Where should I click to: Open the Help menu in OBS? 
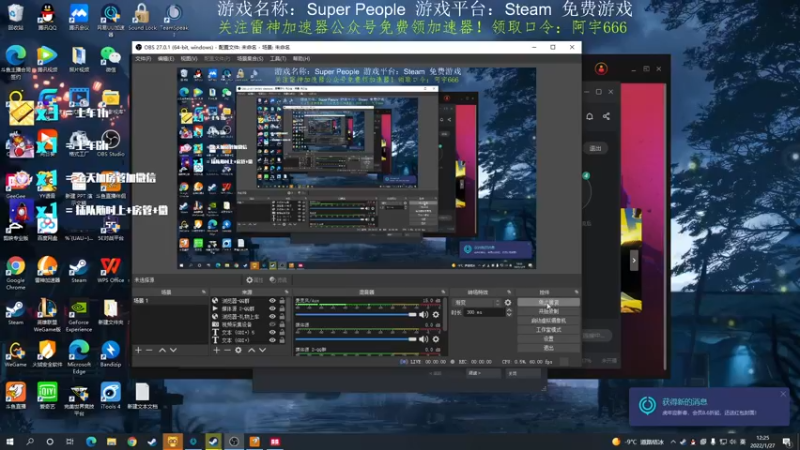[301, 59]
